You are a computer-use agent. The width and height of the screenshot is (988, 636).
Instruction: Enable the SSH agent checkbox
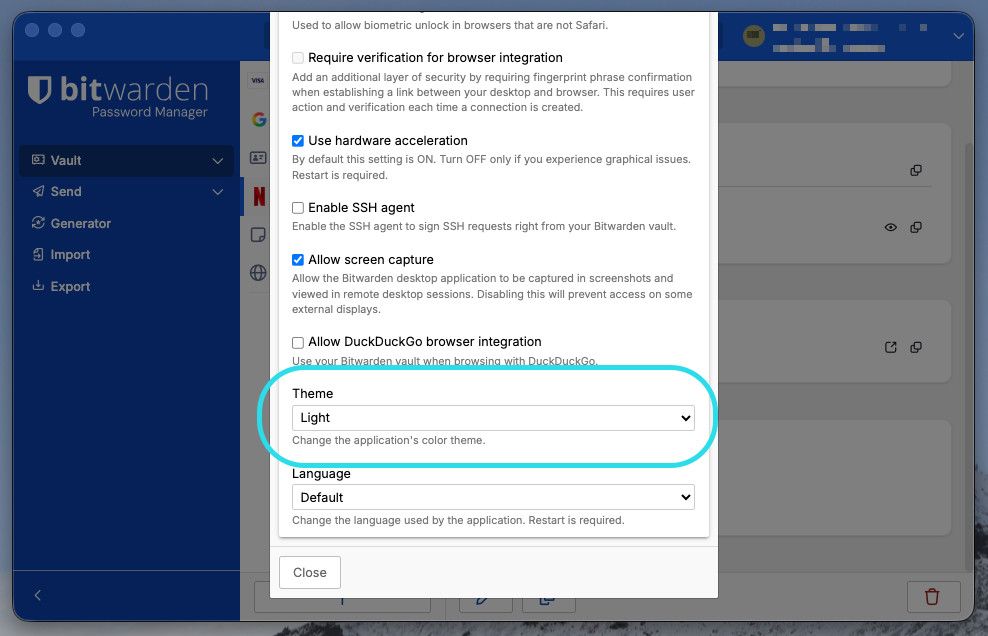point(298,208)
